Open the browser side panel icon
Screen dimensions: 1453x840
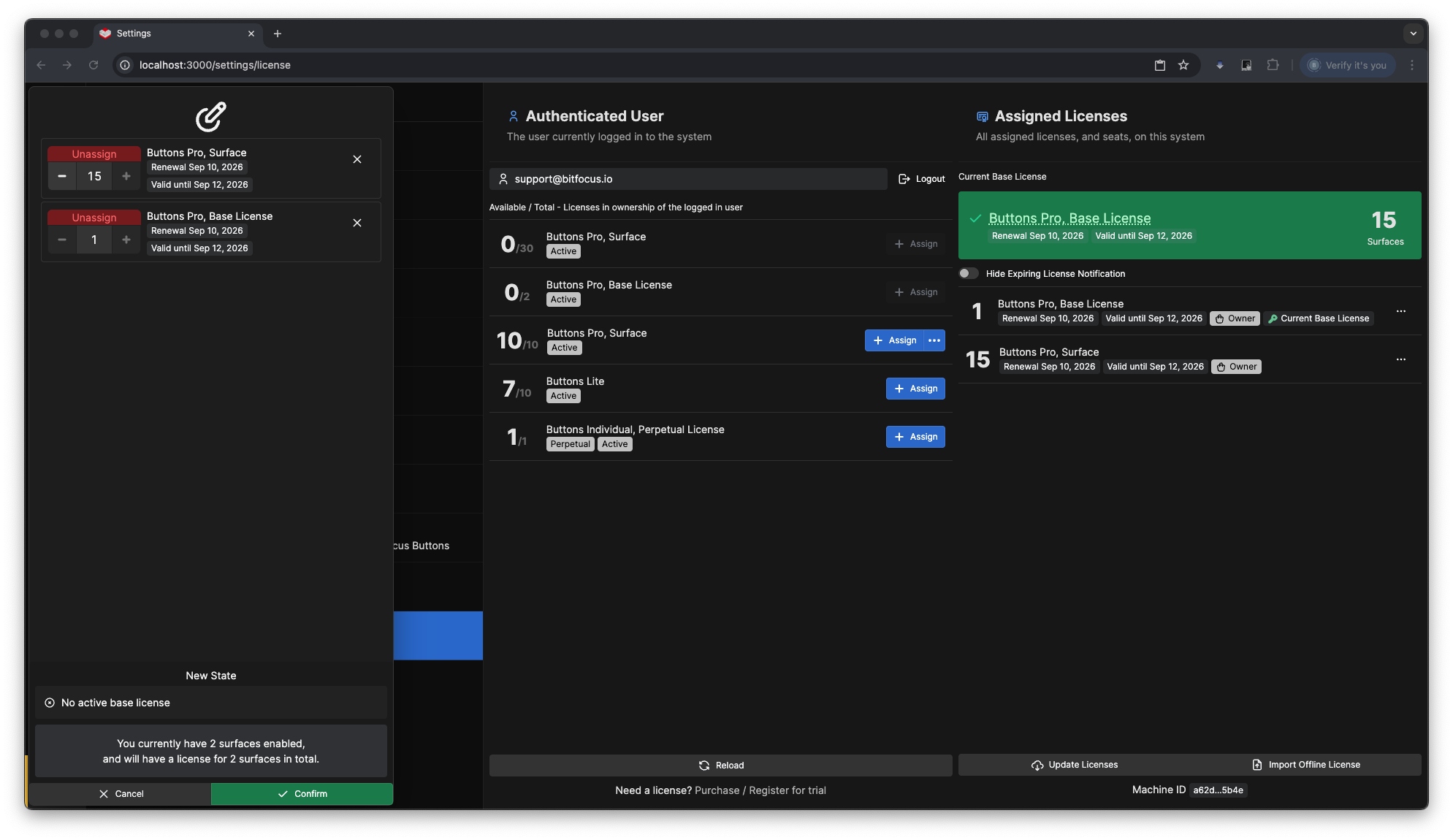point(1246,65)
